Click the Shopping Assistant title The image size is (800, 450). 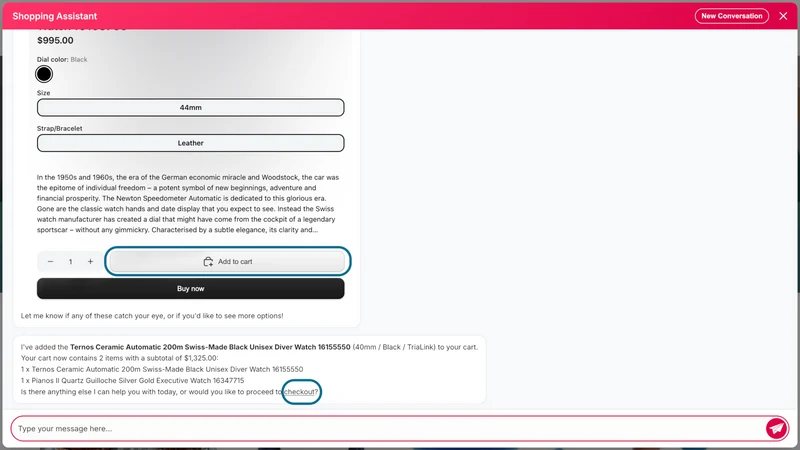tap(55, 16)
